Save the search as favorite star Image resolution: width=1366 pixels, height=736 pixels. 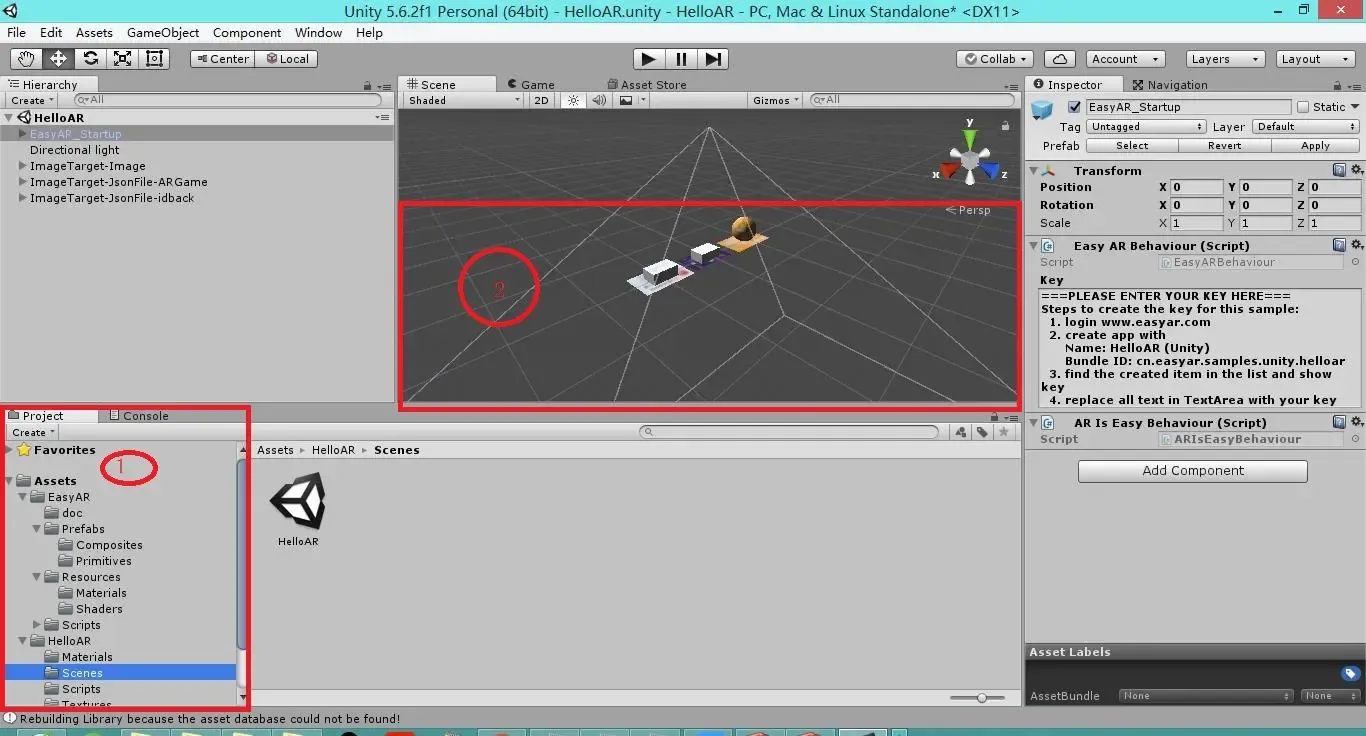1002,432
